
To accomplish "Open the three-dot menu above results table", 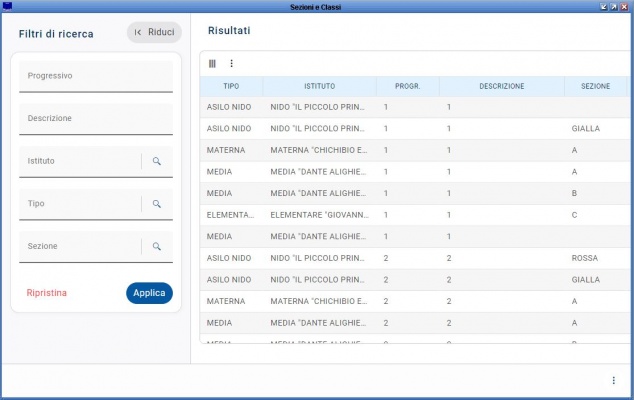I will [x=231, y=63].
